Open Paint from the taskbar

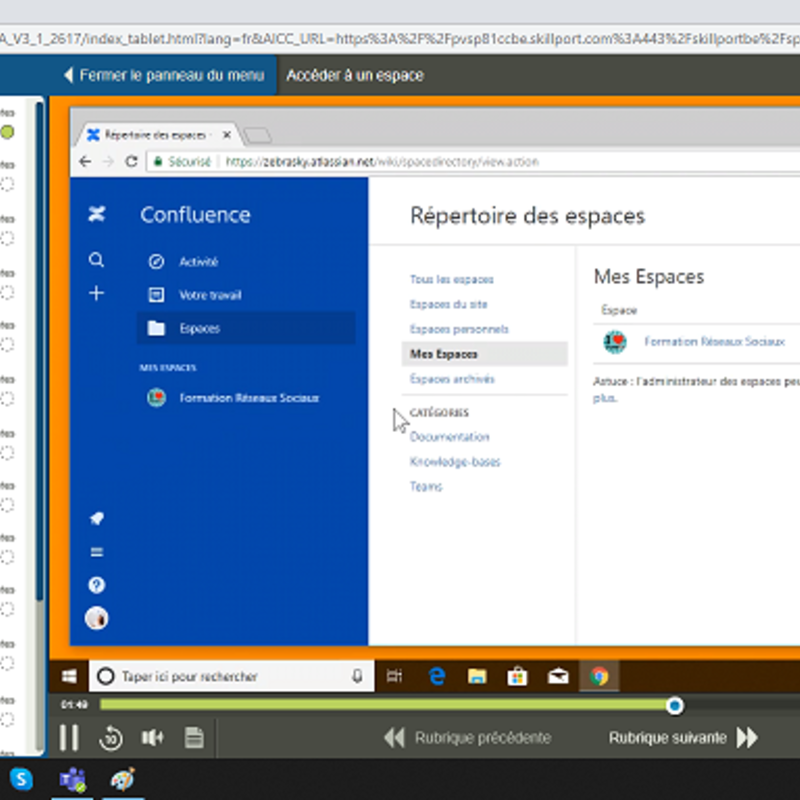point(122,779)
